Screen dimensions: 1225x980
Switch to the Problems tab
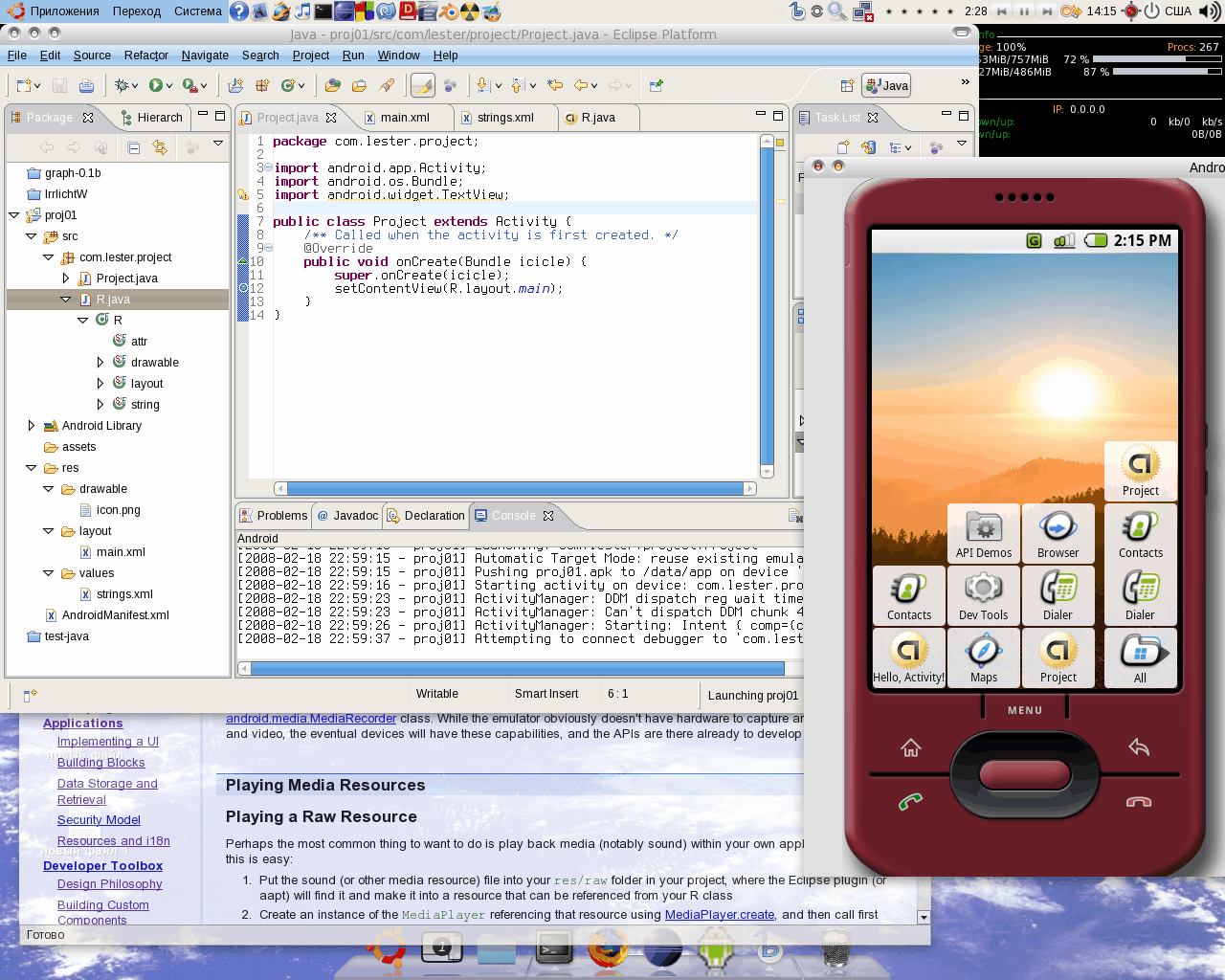pos(274,516)
